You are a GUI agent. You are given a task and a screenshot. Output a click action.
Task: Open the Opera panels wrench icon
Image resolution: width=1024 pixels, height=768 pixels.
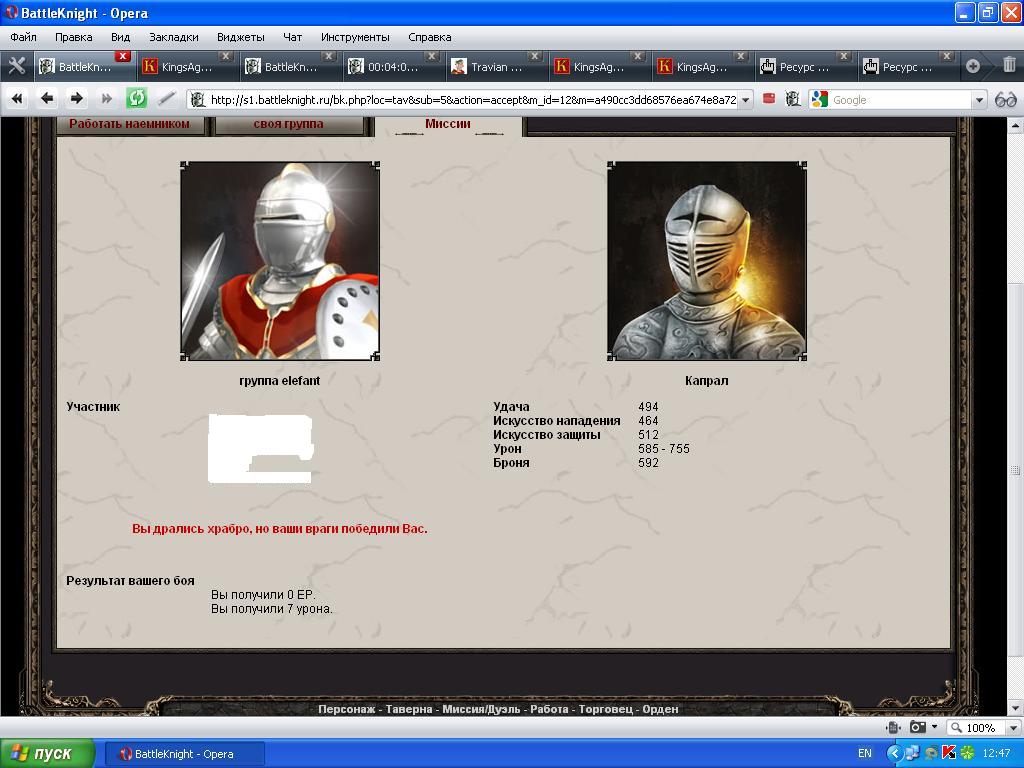16,66
